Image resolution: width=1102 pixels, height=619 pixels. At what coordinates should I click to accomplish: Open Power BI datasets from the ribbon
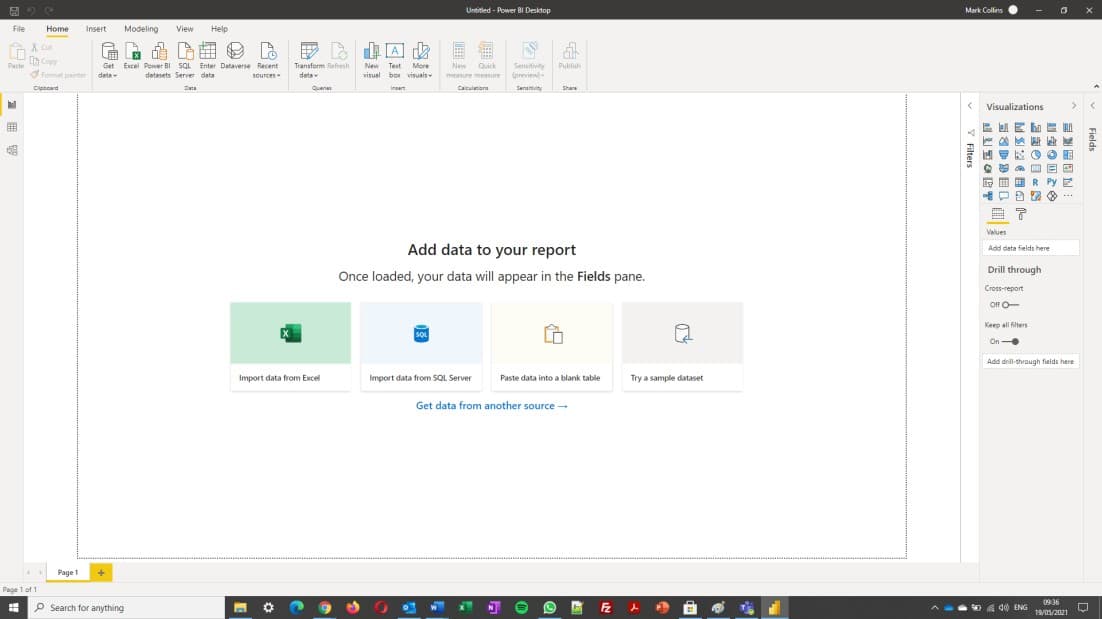pos(157,60)
